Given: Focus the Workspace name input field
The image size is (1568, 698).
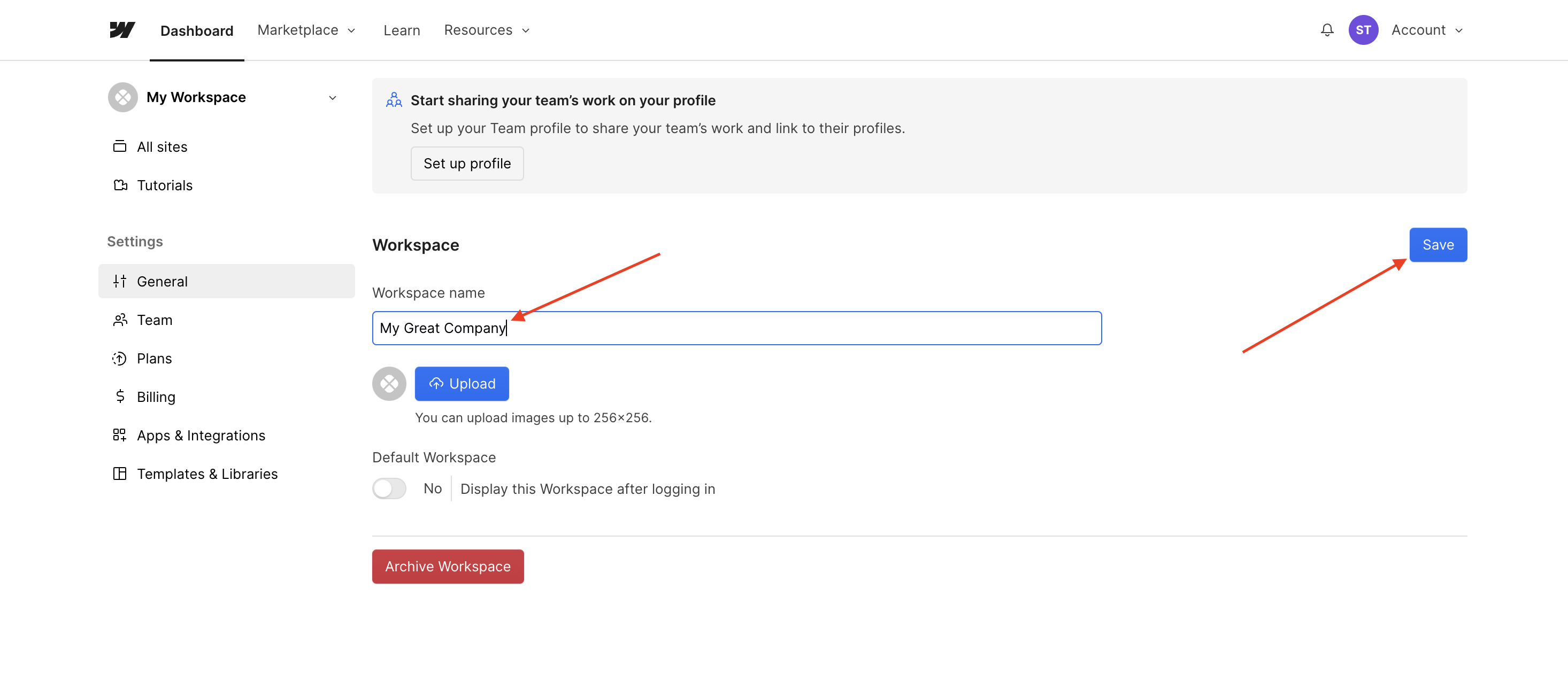Looking at the screenshot, I should click(736, 328).
